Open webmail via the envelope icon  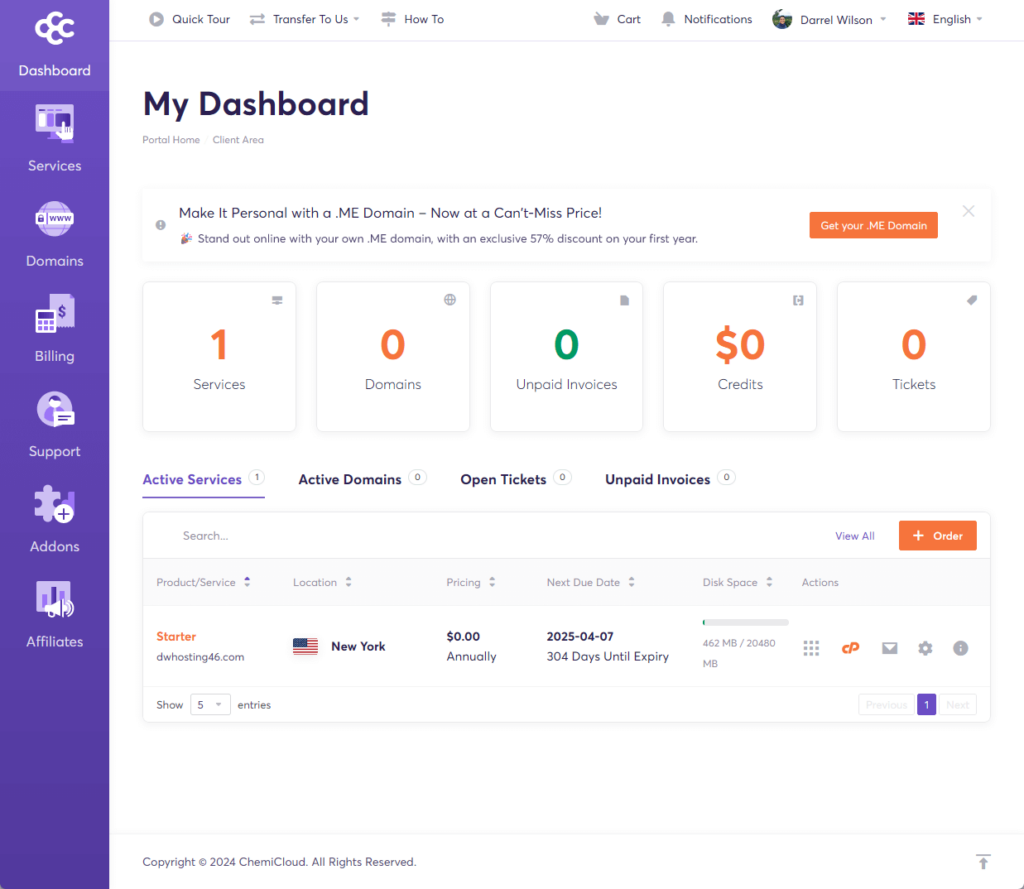[x=889, y=648]
